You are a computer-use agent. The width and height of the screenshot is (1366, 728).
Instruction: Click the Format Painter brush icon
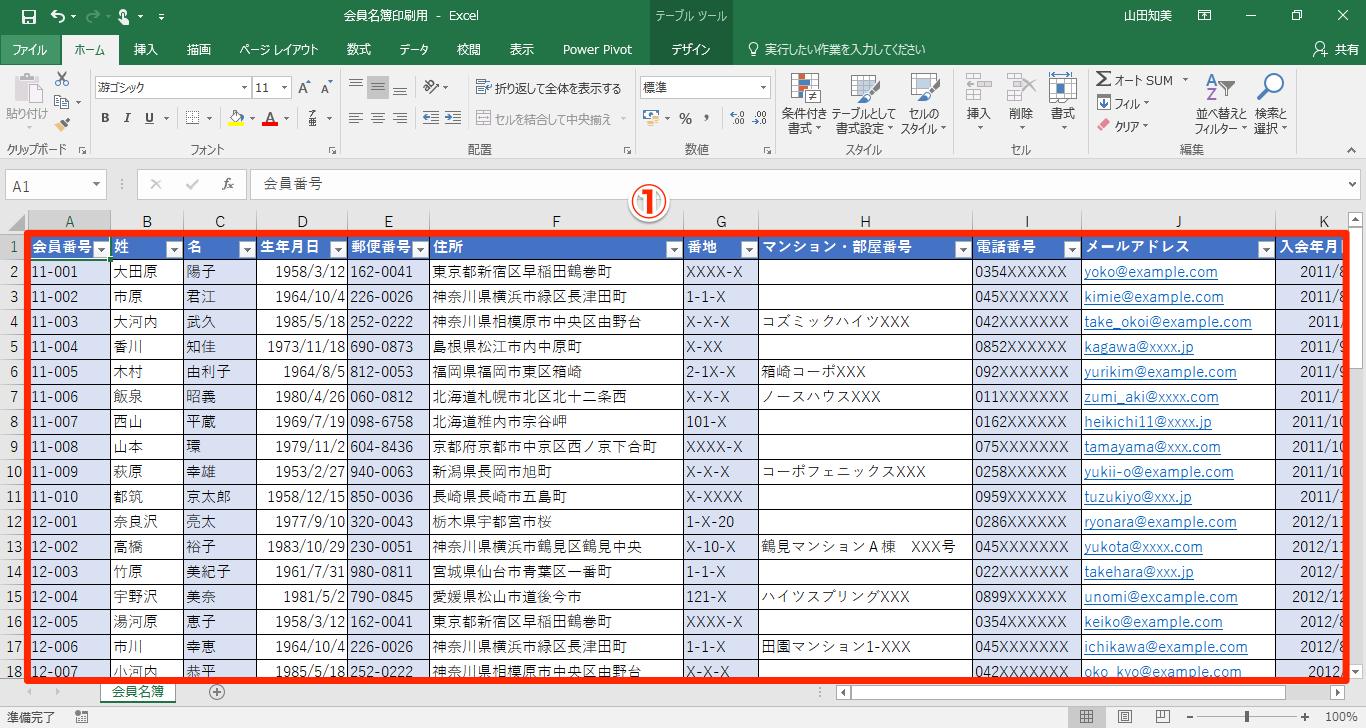click(x=62, y=124)
